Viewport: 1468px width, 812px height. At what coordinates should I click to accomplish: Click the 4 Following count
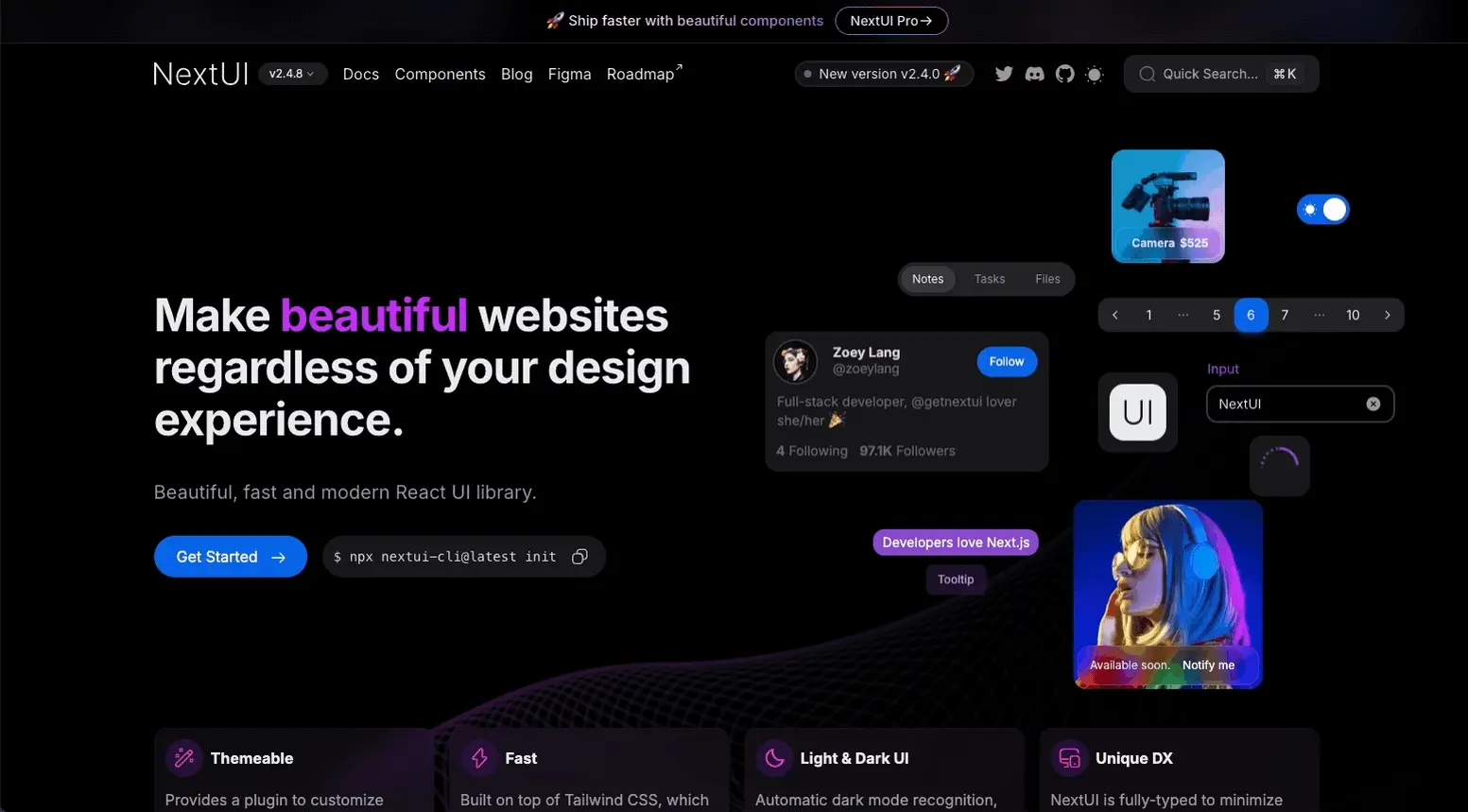click(812, 451)
